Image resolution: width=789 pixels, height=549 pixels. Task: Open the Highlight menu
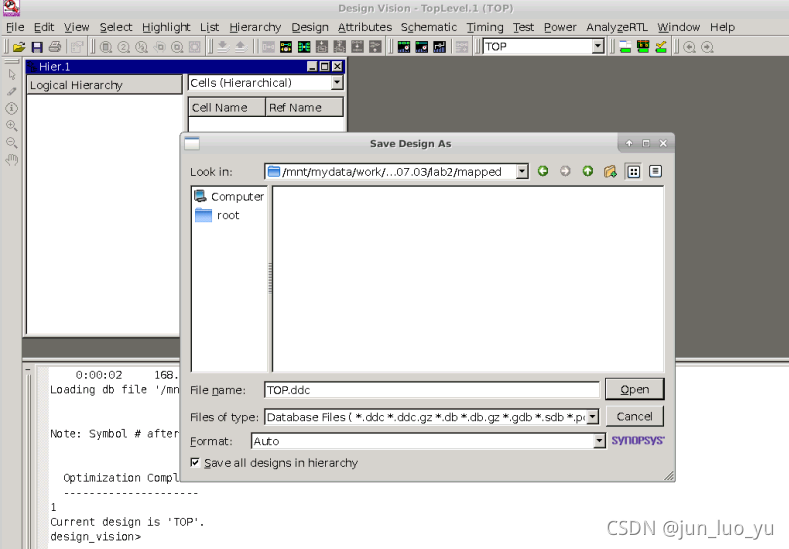[166, 27]
